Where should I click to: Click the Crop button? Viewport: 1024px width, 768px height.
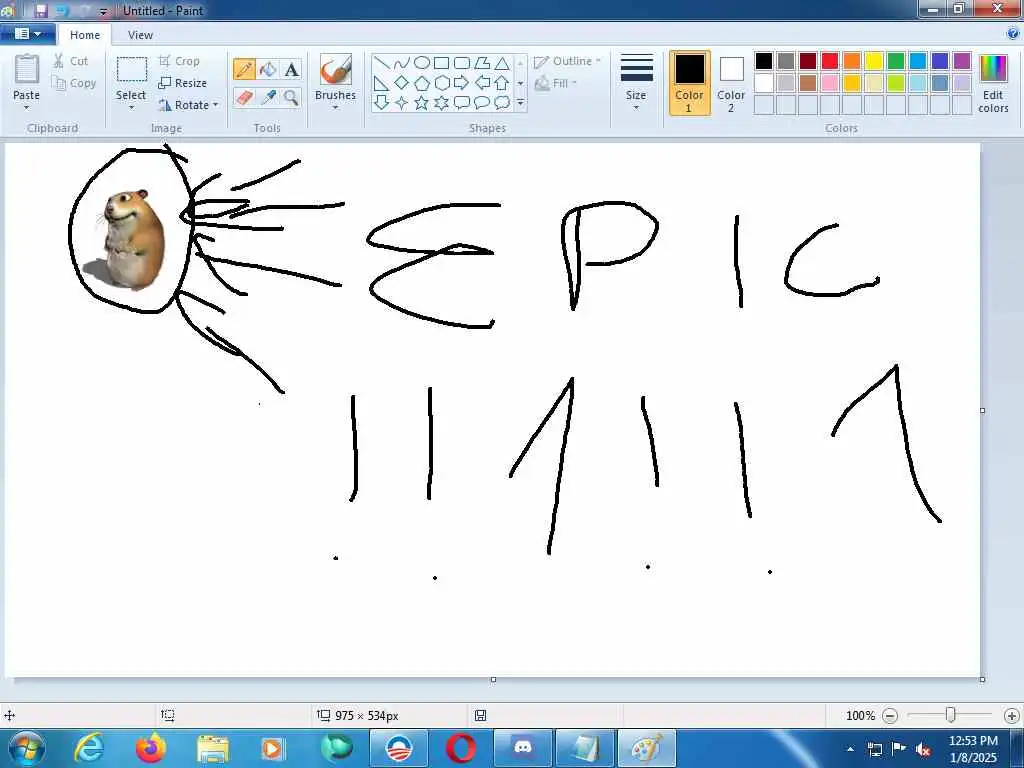tap(179, 61)
